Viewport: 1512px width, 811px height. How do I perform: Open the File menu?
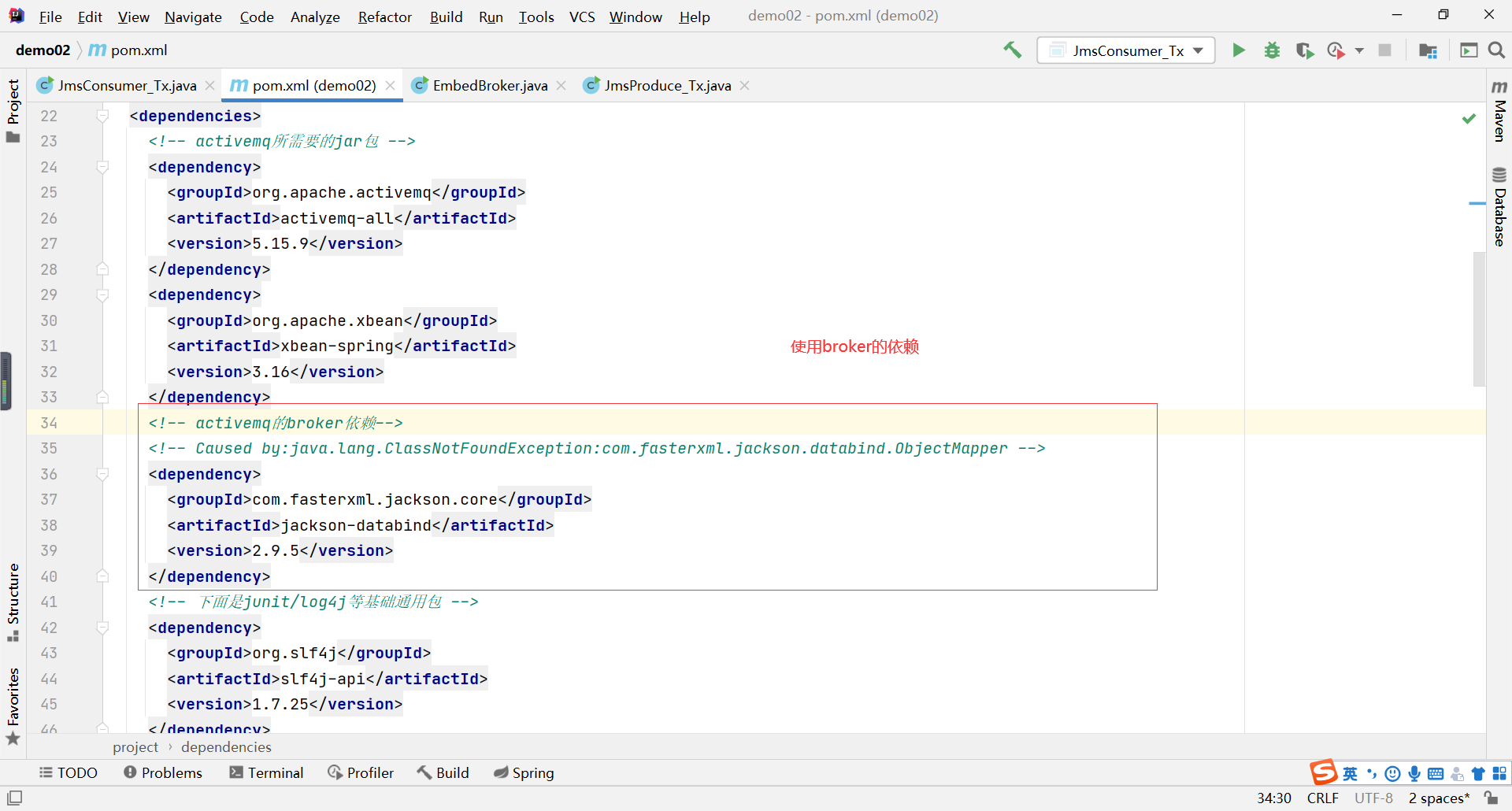point(50,17)
